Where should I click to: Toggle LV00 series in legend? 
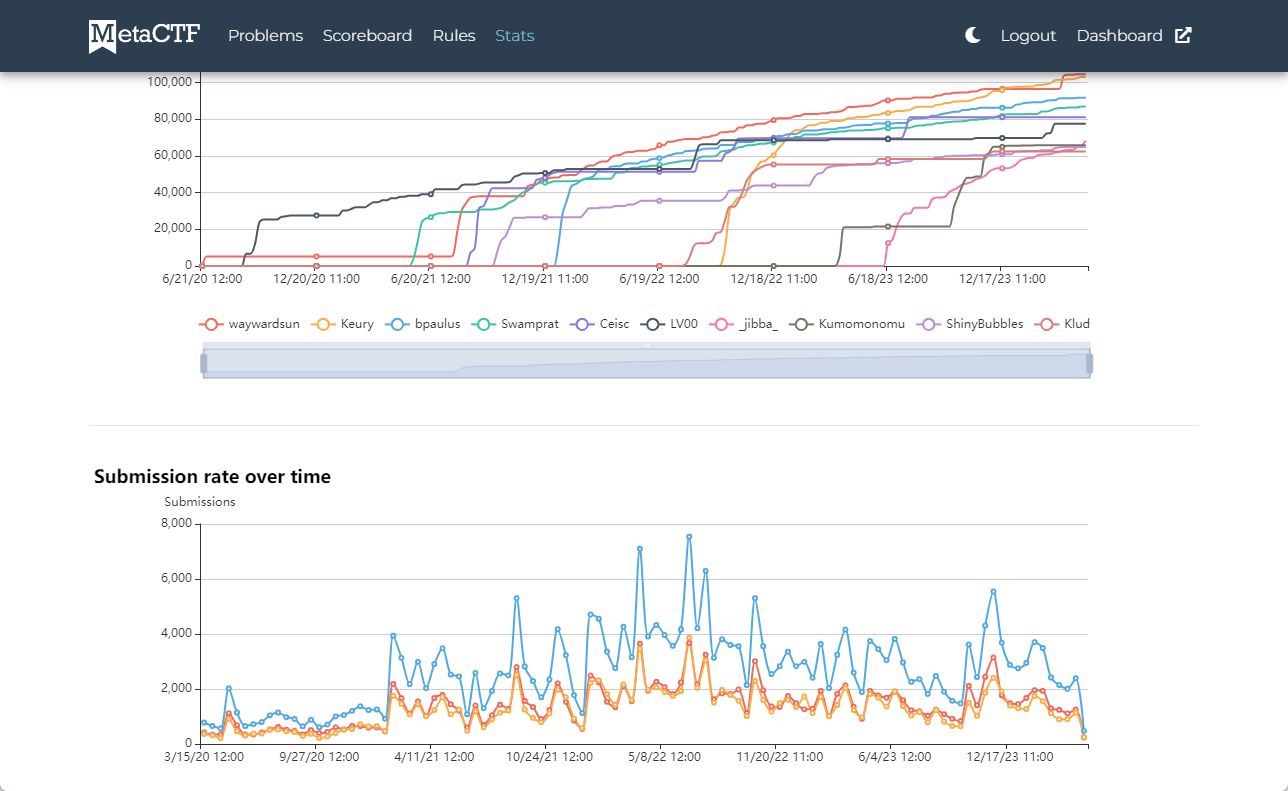pos(670,324)
